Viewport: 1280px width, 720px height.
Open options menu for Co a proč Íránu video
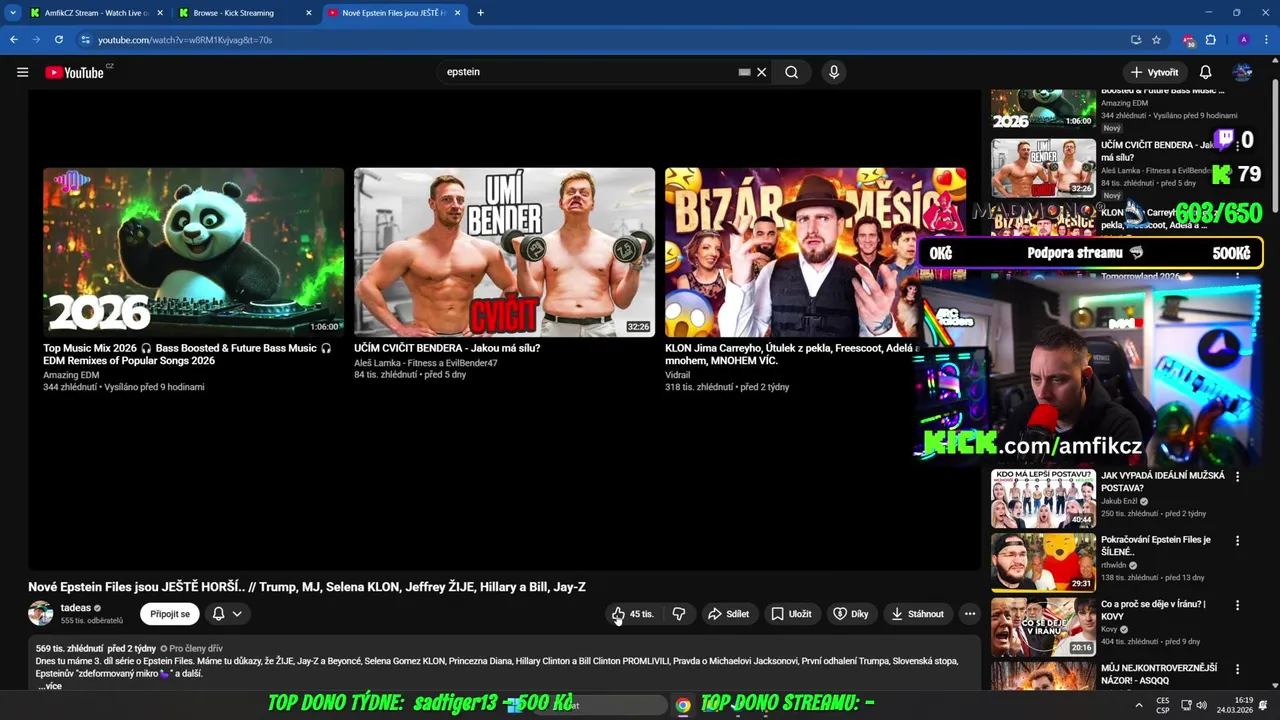click(1237, 605)
